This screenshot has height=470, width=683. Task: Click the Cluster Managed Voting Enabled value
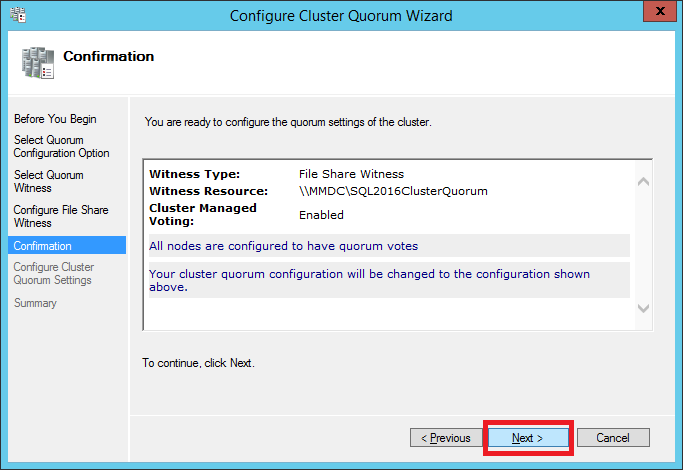[x=321, y=215]
